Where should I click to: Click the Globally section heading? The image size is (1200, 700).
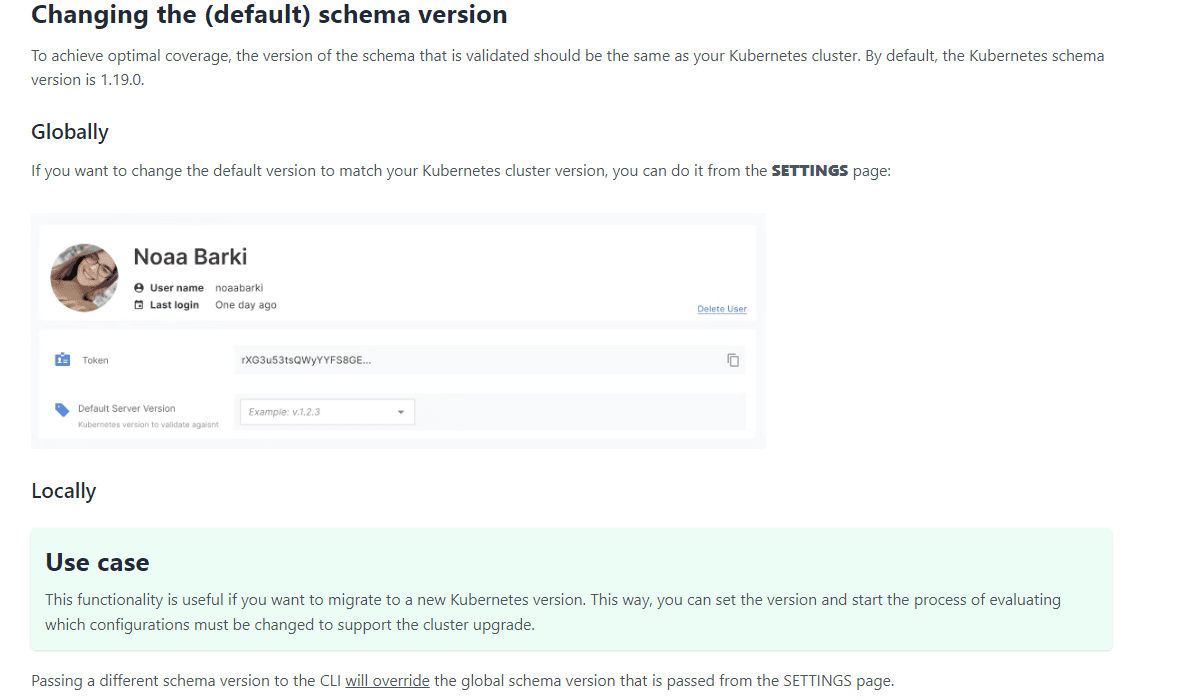tap(70, 132)
